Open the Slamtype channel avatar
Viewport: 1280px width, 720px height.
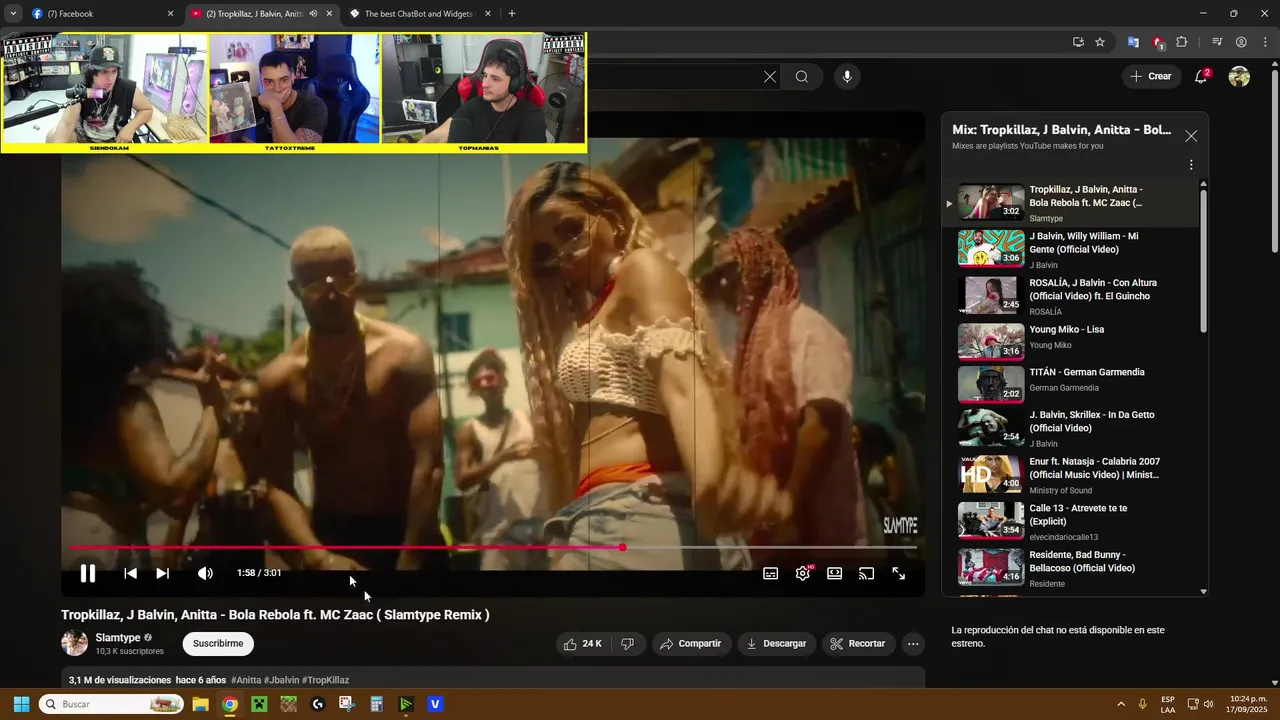[74, 644]
